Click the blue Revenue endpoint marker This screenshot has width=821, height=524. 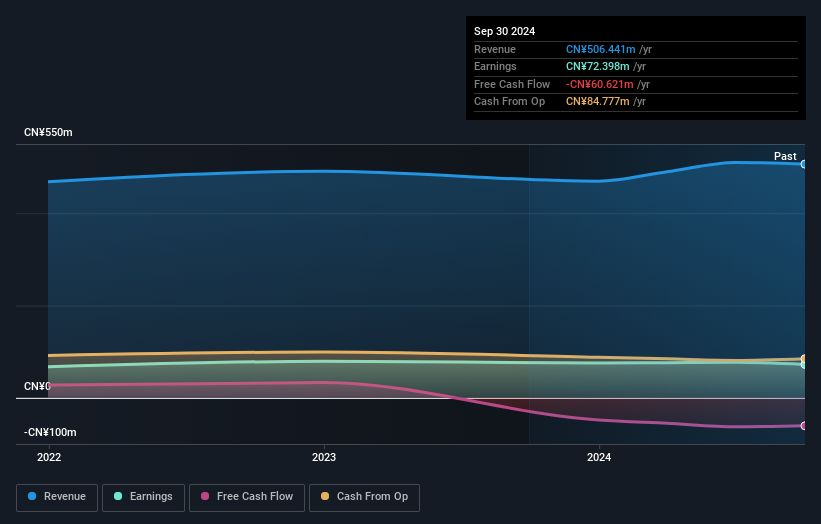[x=803, y=164]
